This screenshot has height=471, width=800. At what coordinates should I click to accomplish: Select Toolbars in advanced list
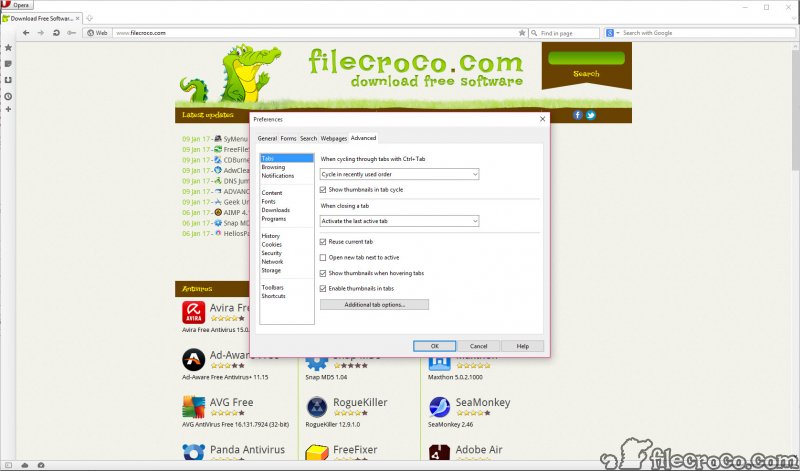click(272, 288)
